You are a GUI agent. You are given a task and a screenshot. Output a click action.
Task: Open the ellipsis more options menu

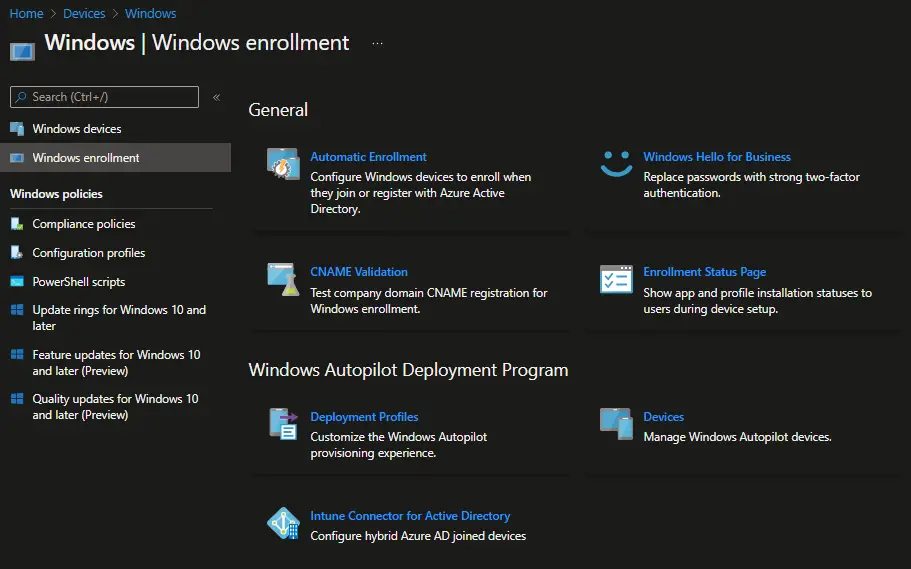(378, 44)
